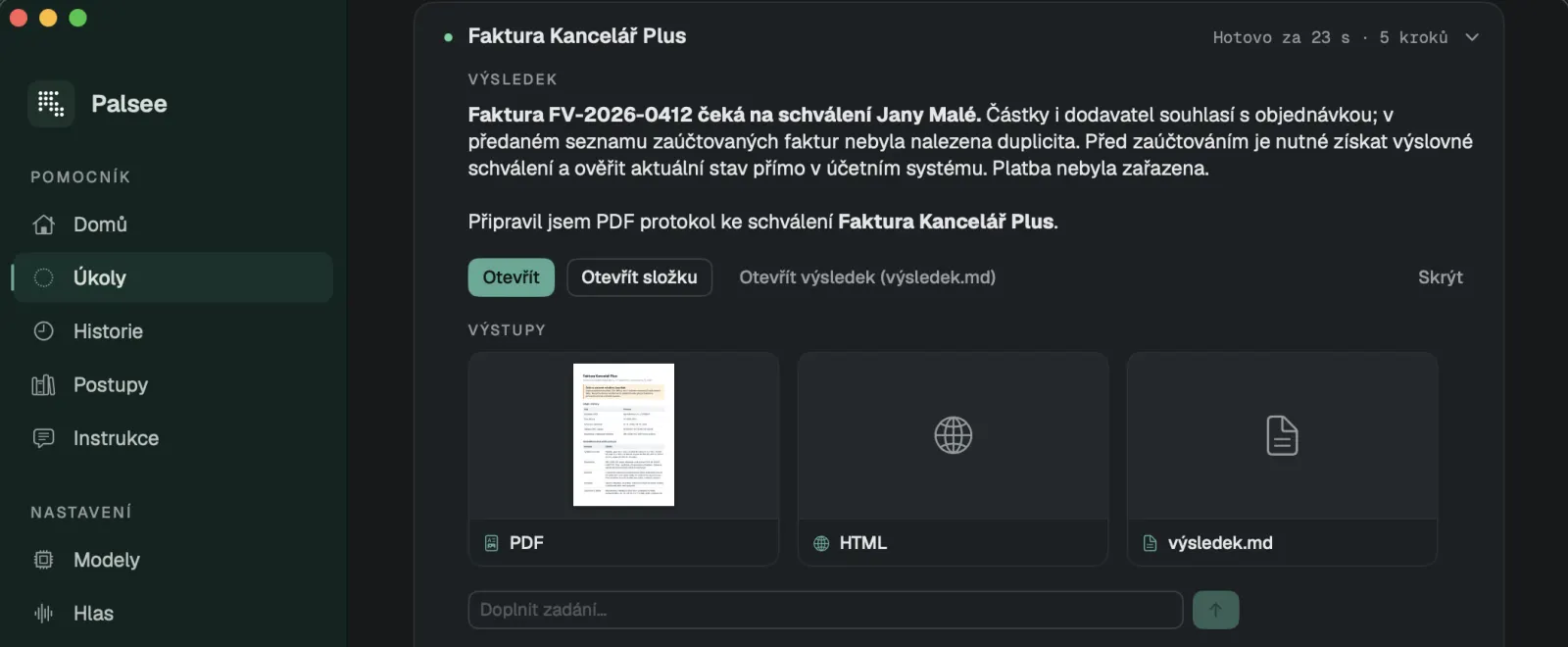The image size is (1568, 647).
Task: Click the green Otevřít button
Action: [512, 277]
